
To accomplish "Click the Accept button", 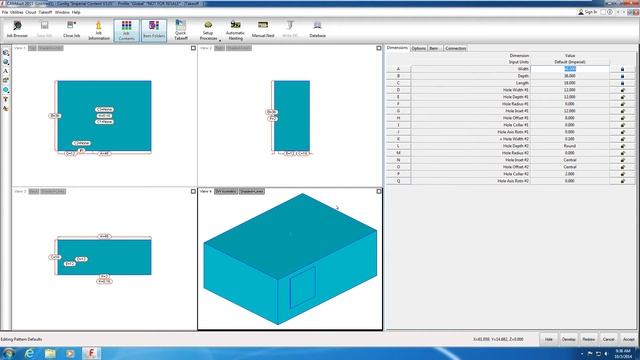I will click(x=629, y=339).
